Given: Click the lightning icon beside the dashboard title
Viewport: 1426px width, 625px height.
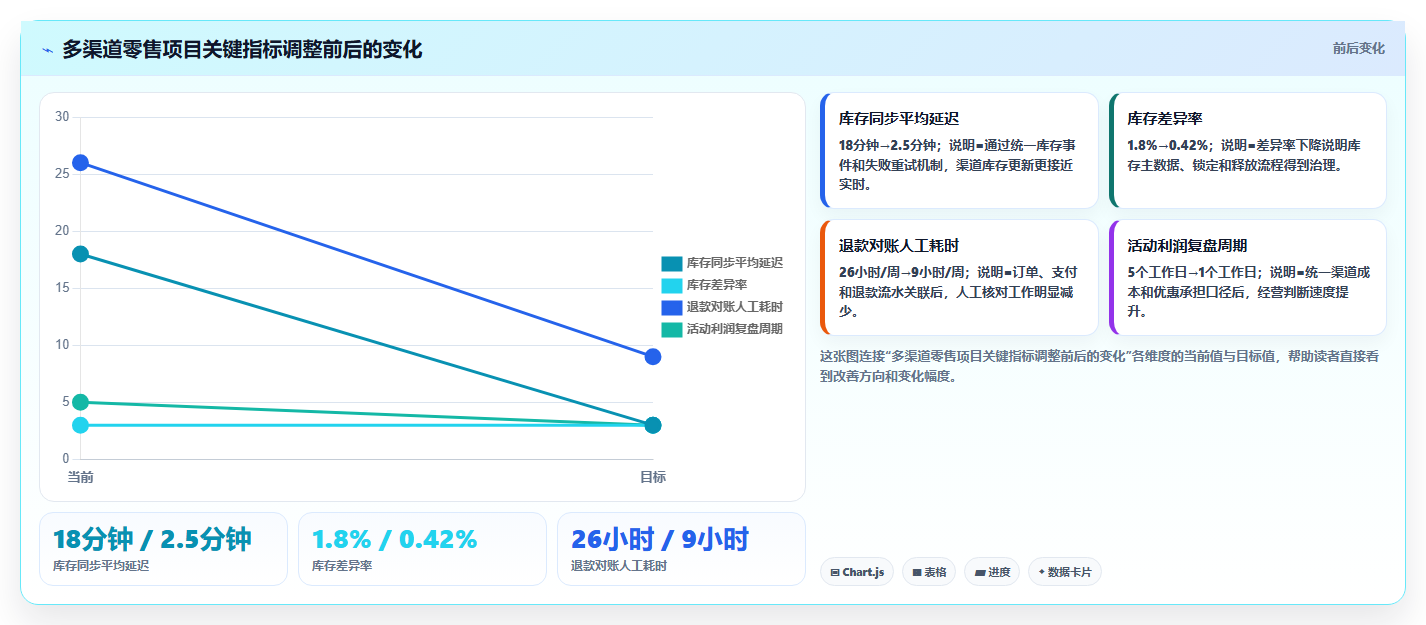Looking at the screenshot, I should (48, 50).
